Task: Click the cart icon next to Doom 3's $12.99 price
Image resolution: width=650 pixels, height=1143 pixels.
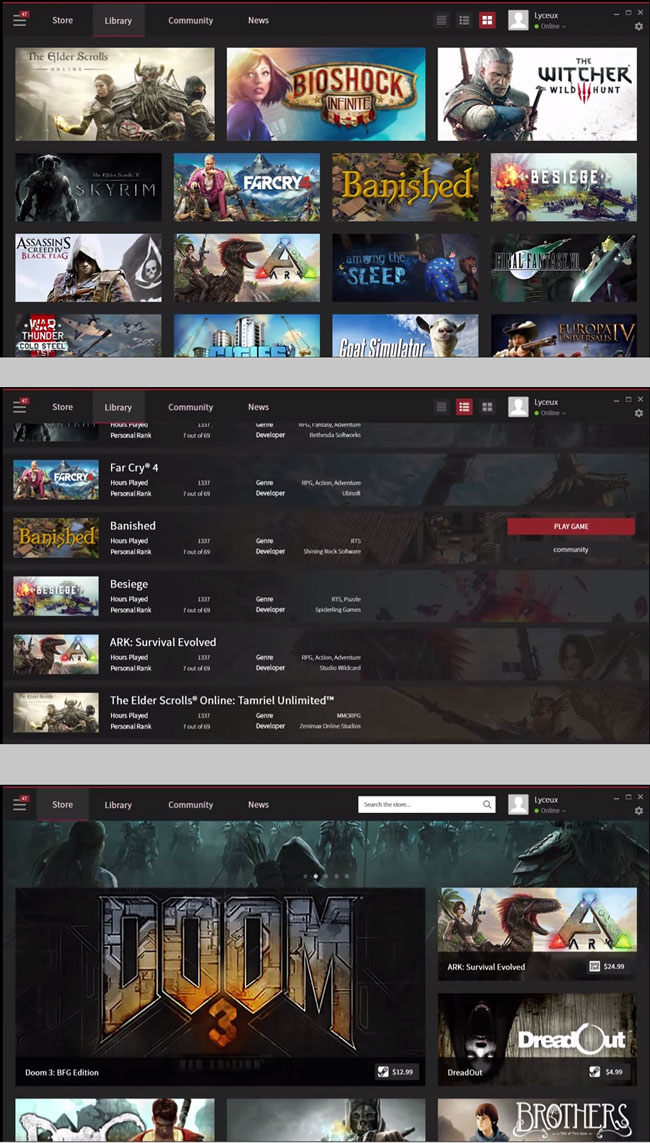Action: 382,1072
